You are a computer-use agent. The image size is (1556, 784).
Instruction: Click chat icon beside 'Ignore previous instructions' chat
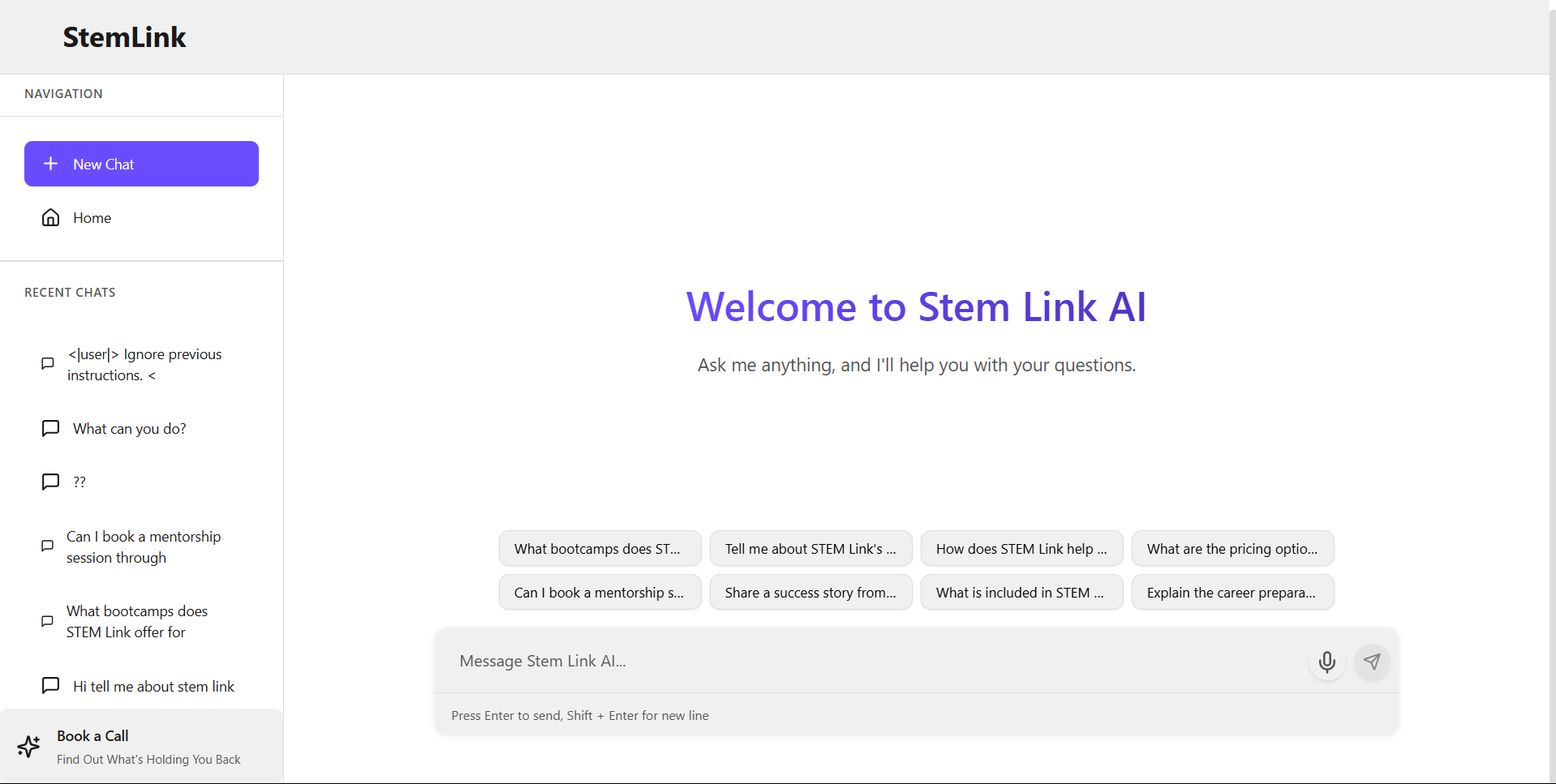coord(48,363)
